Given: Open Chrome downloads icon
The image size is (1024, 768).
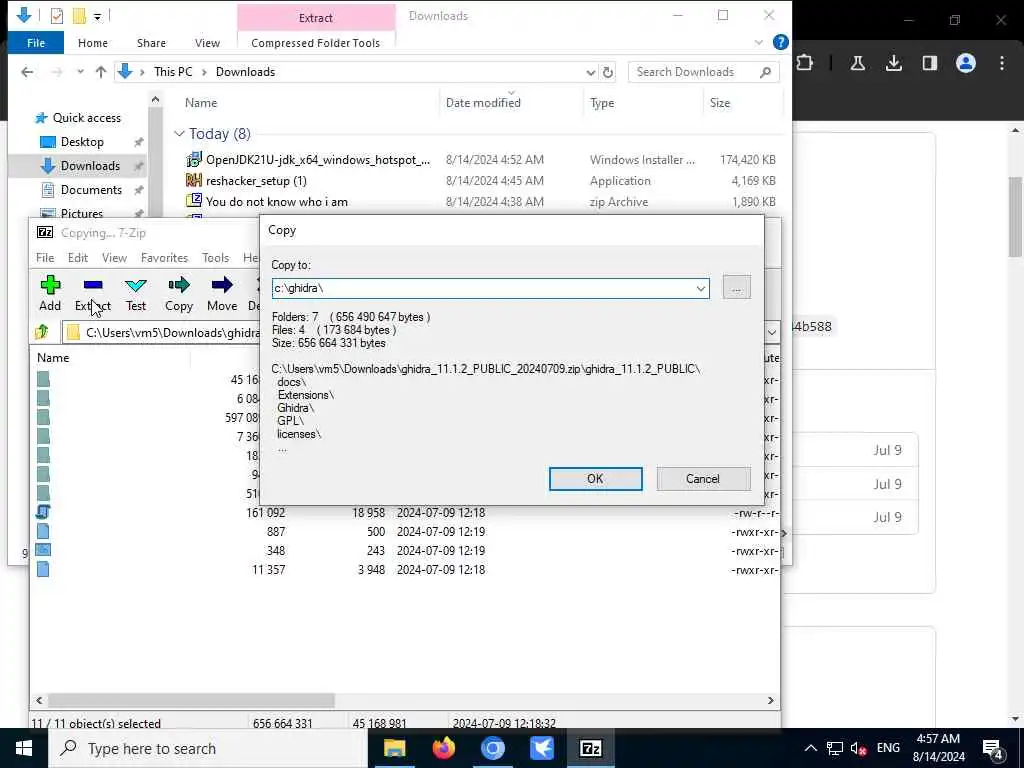Looking at the screenshot, I should [893, 63].
